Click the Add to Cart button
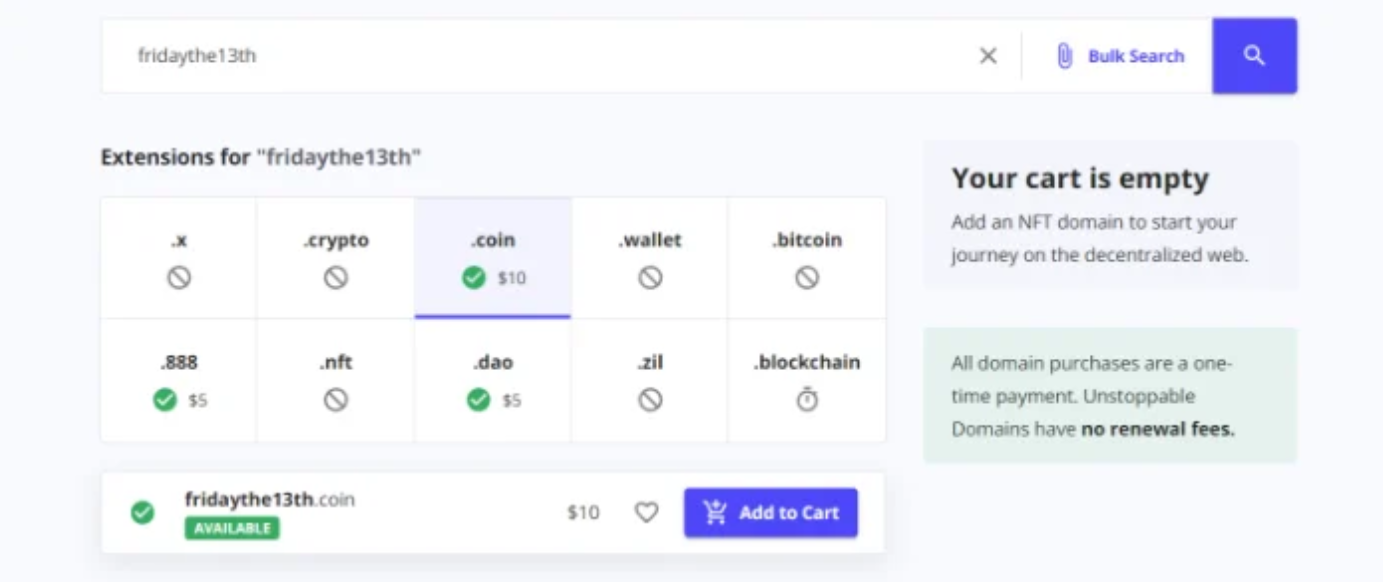Image resolution: width=1383 pixels, height=583 pixels. [x=771, y=513]
